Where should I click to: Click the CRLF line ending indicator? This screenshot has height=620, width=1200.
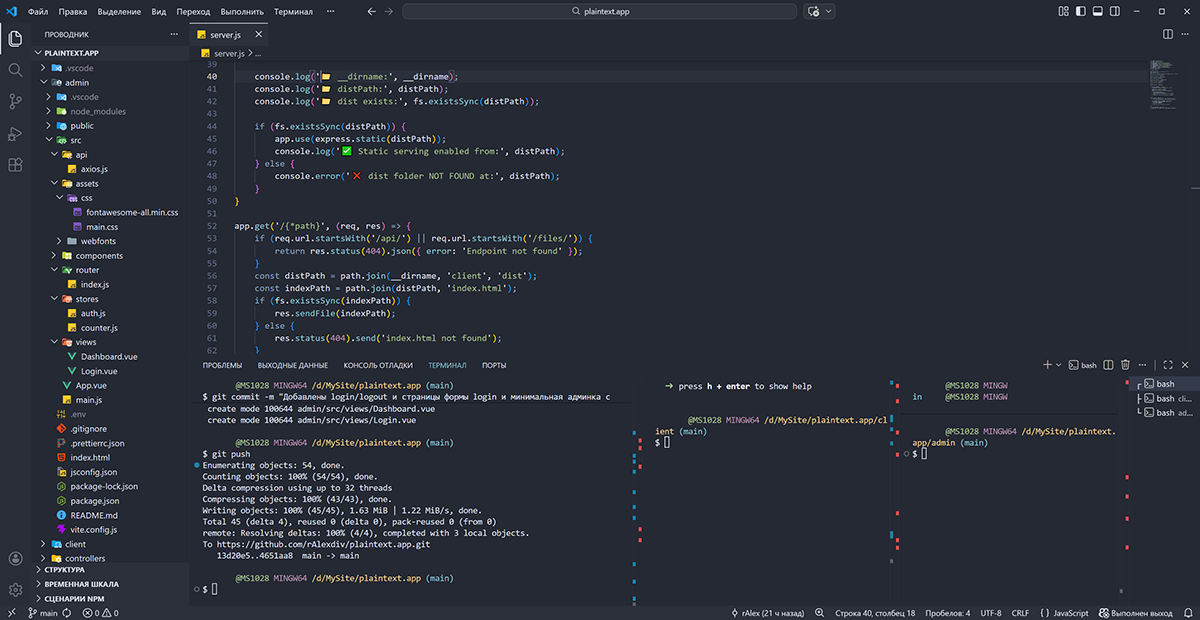tap(1020, 613)
